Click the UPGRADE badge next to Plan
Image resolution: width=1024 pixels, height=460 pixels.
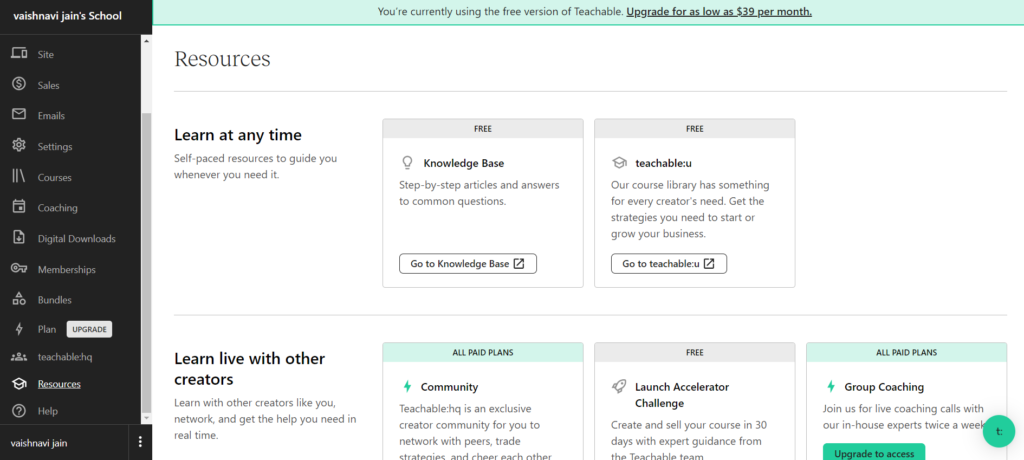pos(89,329)
